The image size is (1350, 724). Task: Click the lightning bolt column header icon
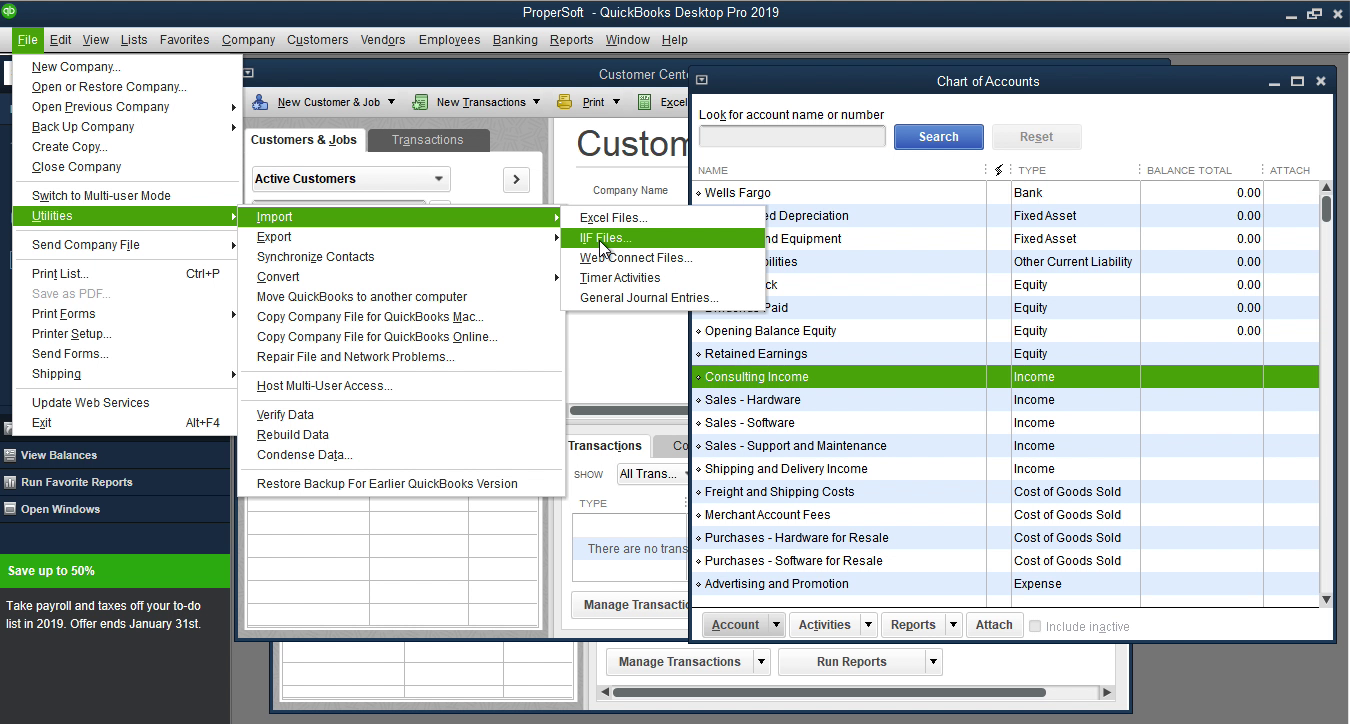[998, 170]
